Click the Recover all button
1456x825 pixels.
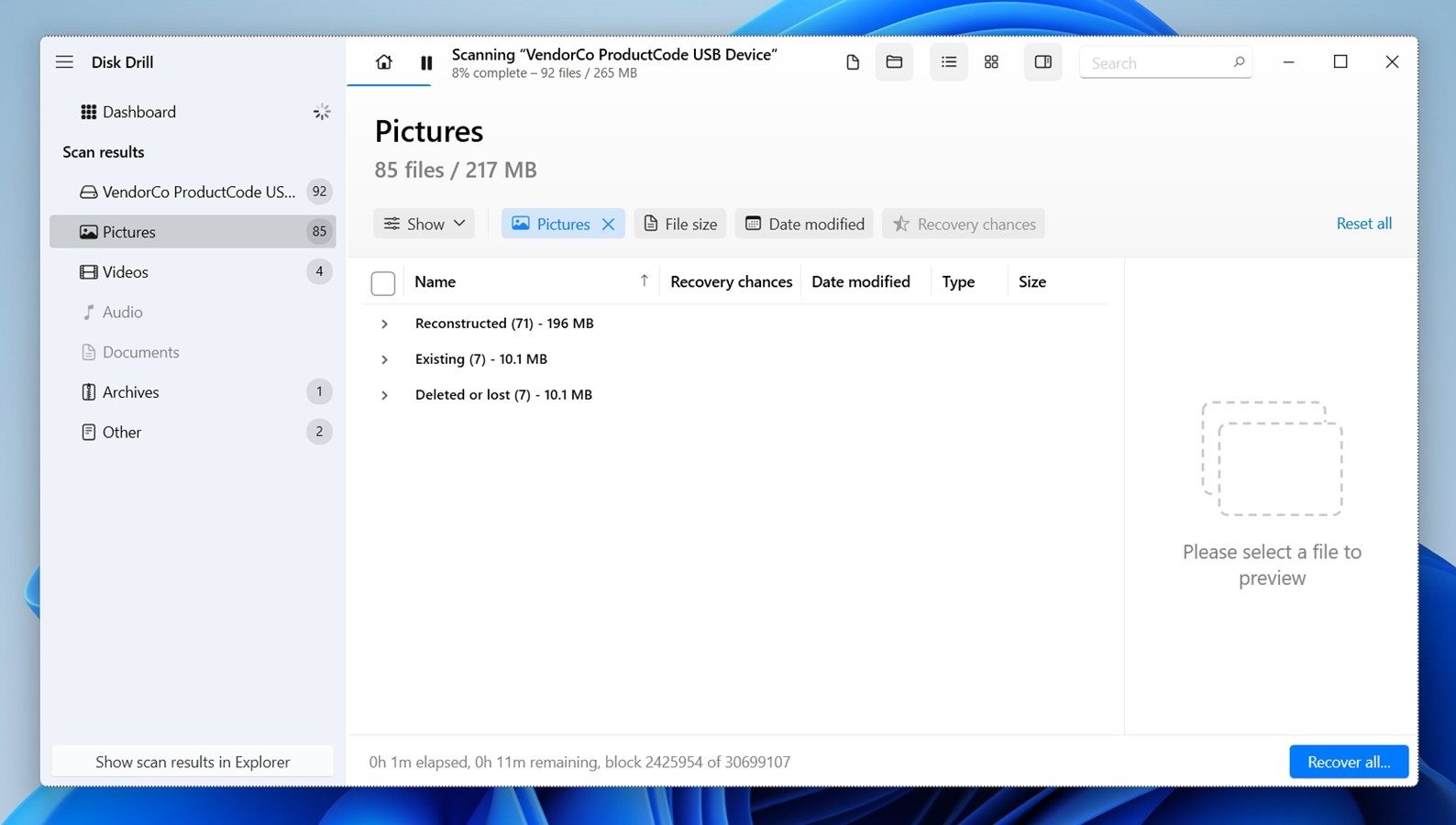pyautogui.click(x=1349, y=762)
